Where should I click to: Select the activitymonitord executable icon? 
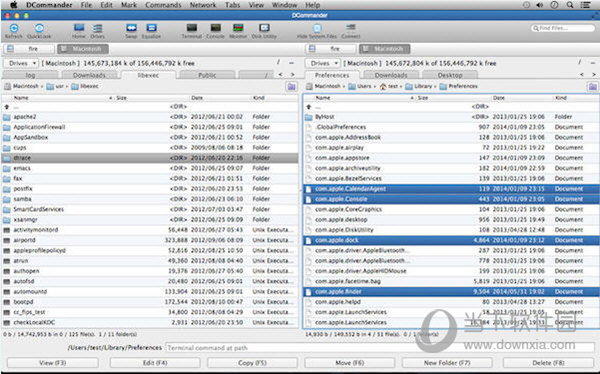tap(7, 230)
